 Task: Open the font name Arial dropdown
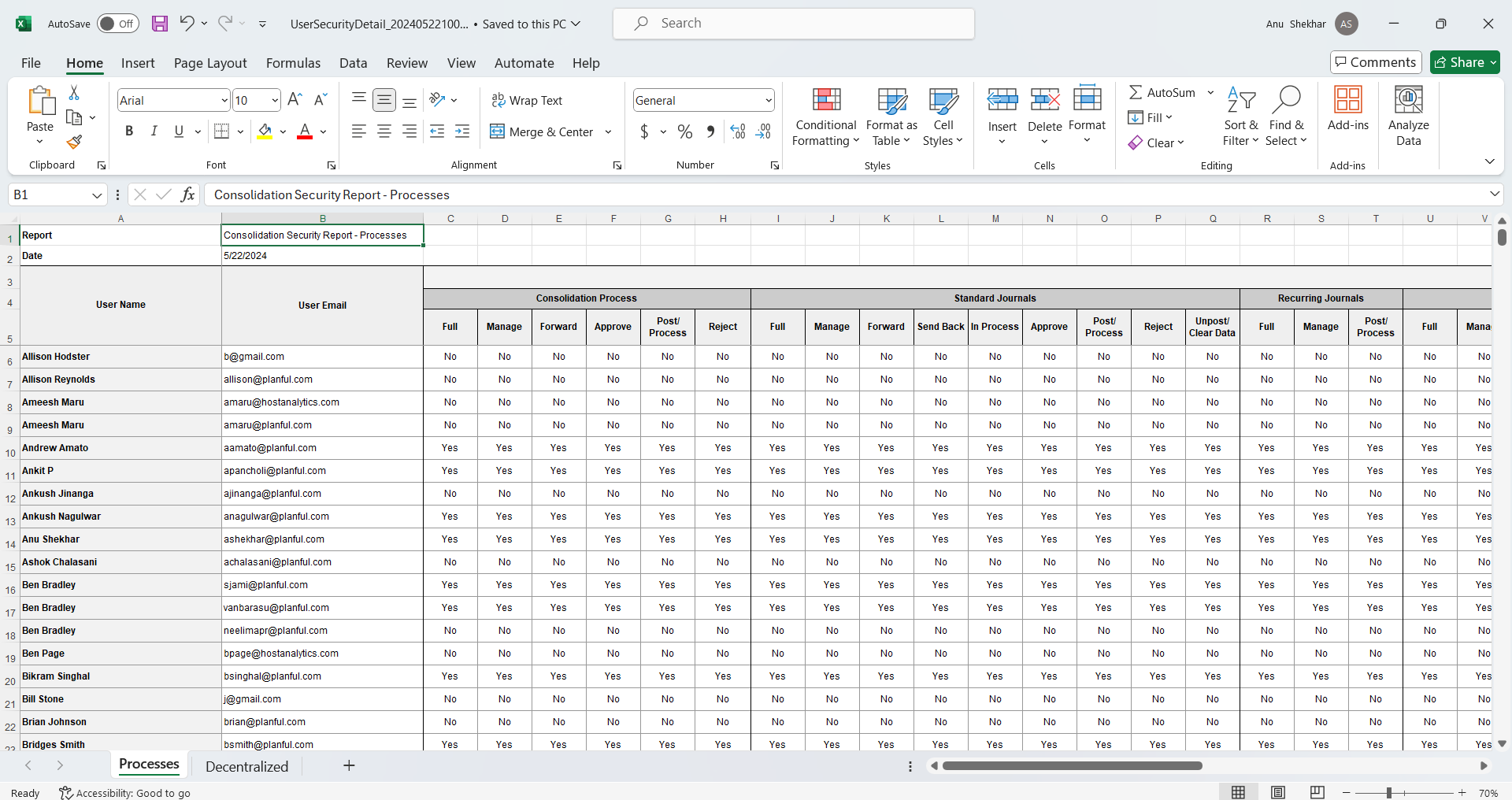pos(224,100)
